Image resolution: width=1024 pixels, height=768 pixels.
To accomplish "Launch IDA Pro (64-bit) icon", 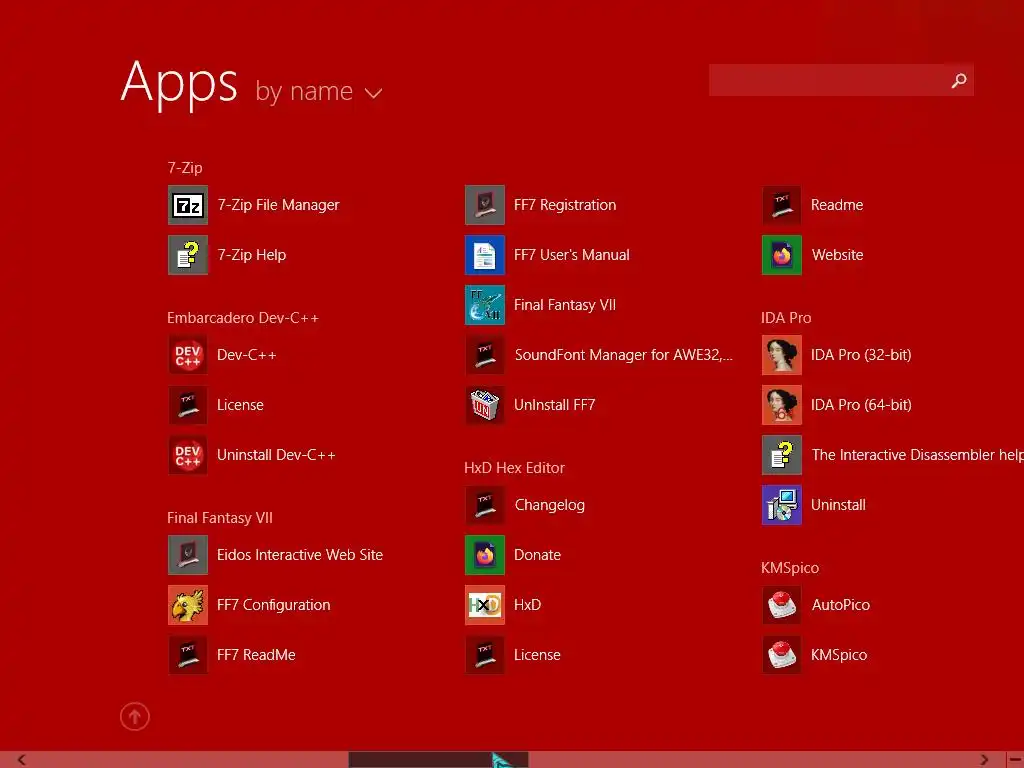I will click(x=782, y=405).
